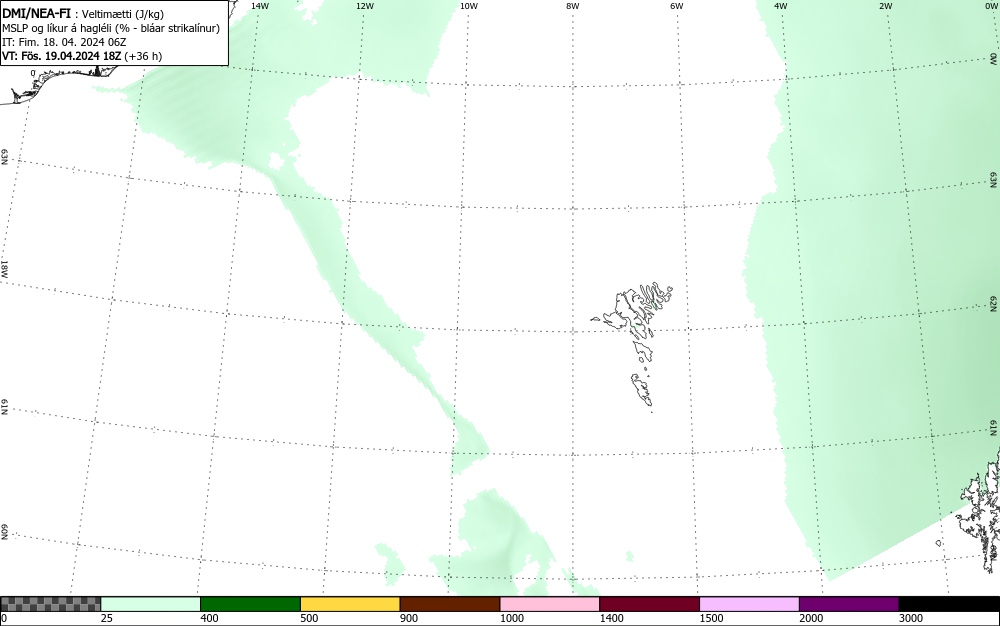Image resolution: width=1000 pixels, height=626 pixels.
Task: Click the "12W" longitude label
Action: tap(364, 6)
